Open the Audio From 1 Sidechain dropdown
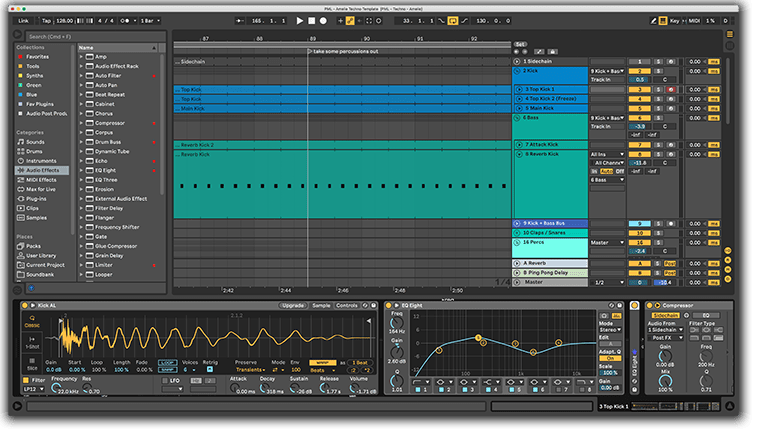Viewport: 768px width, 432px height. click(x=666, y=330)
